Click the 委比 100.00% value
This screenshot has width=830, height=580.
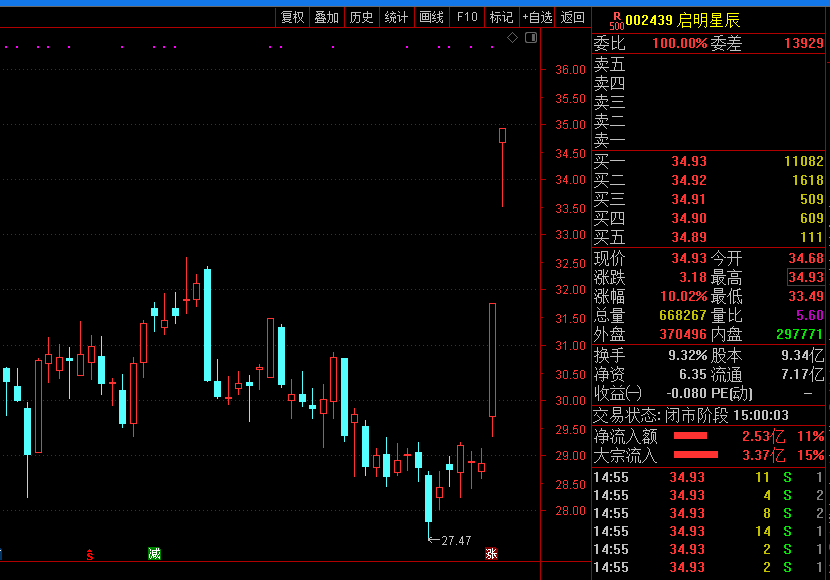pyautogui.click(x=680, y=43)
